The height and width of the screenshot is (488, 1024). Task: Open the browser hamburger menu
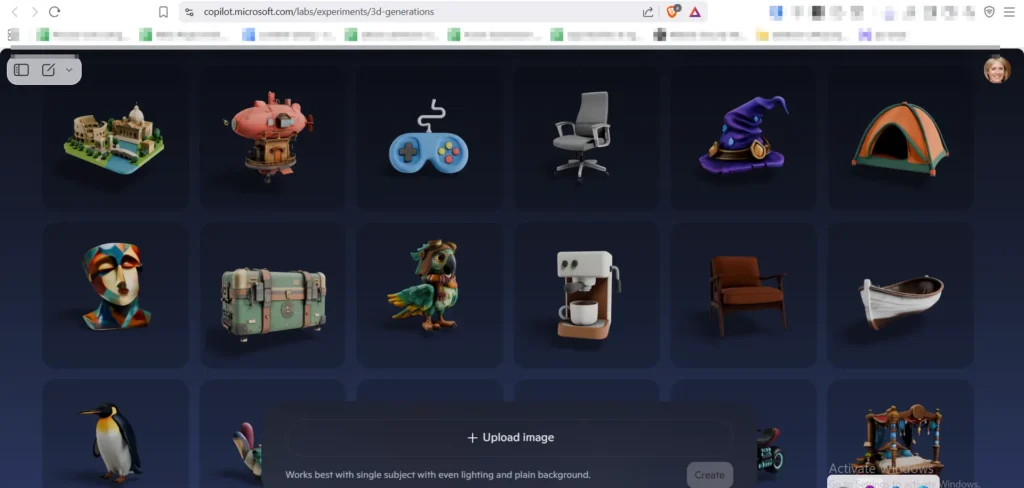click(1010, 12)
